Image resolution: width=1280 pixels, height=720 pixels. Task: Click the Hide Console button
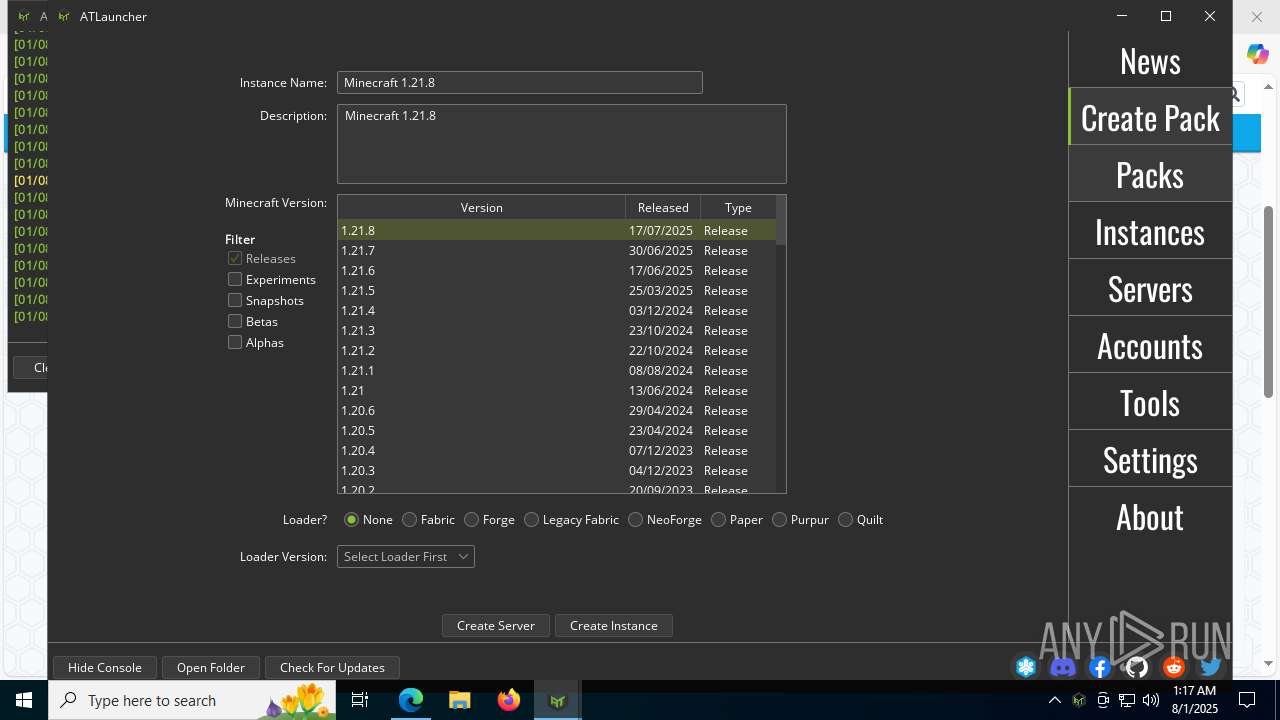pos(105,667)
